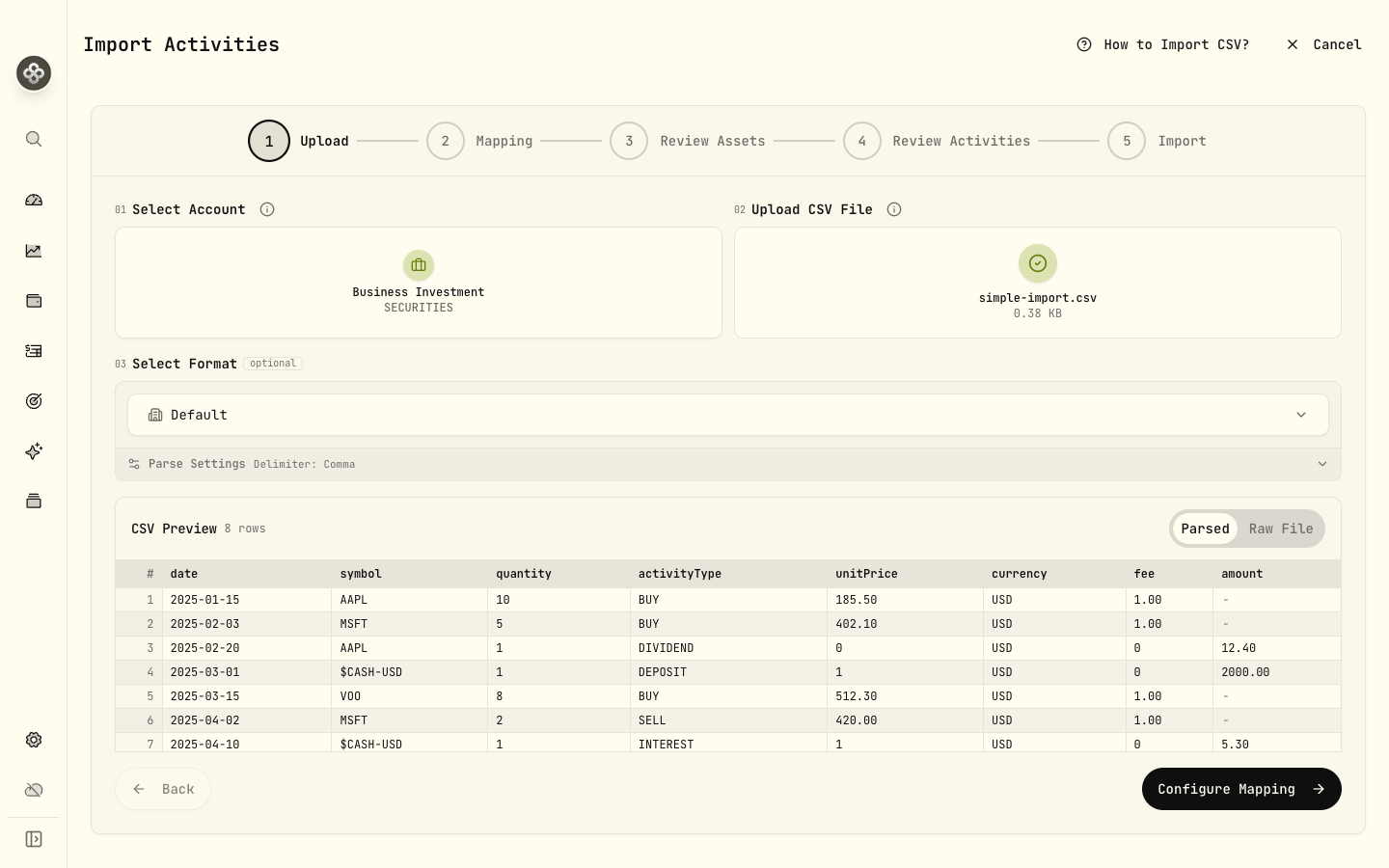Viewport: 1389px width, 868px height.
Task: Click the DIVIDEND activity type cell
Action: pyautogui.click(x=728, y=648)
